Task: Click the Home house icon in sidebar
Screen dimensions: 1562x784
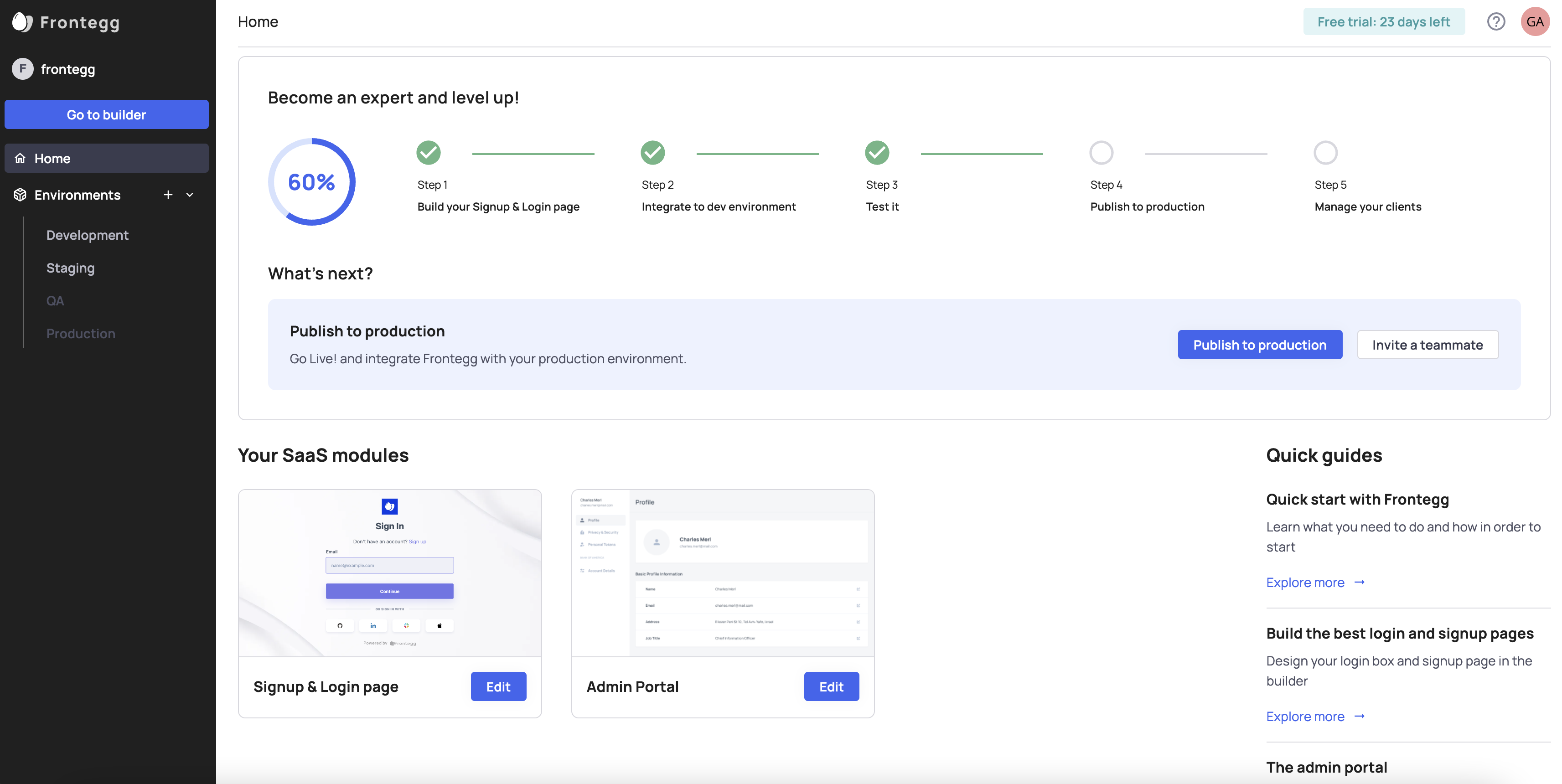Action: [20, 158]
